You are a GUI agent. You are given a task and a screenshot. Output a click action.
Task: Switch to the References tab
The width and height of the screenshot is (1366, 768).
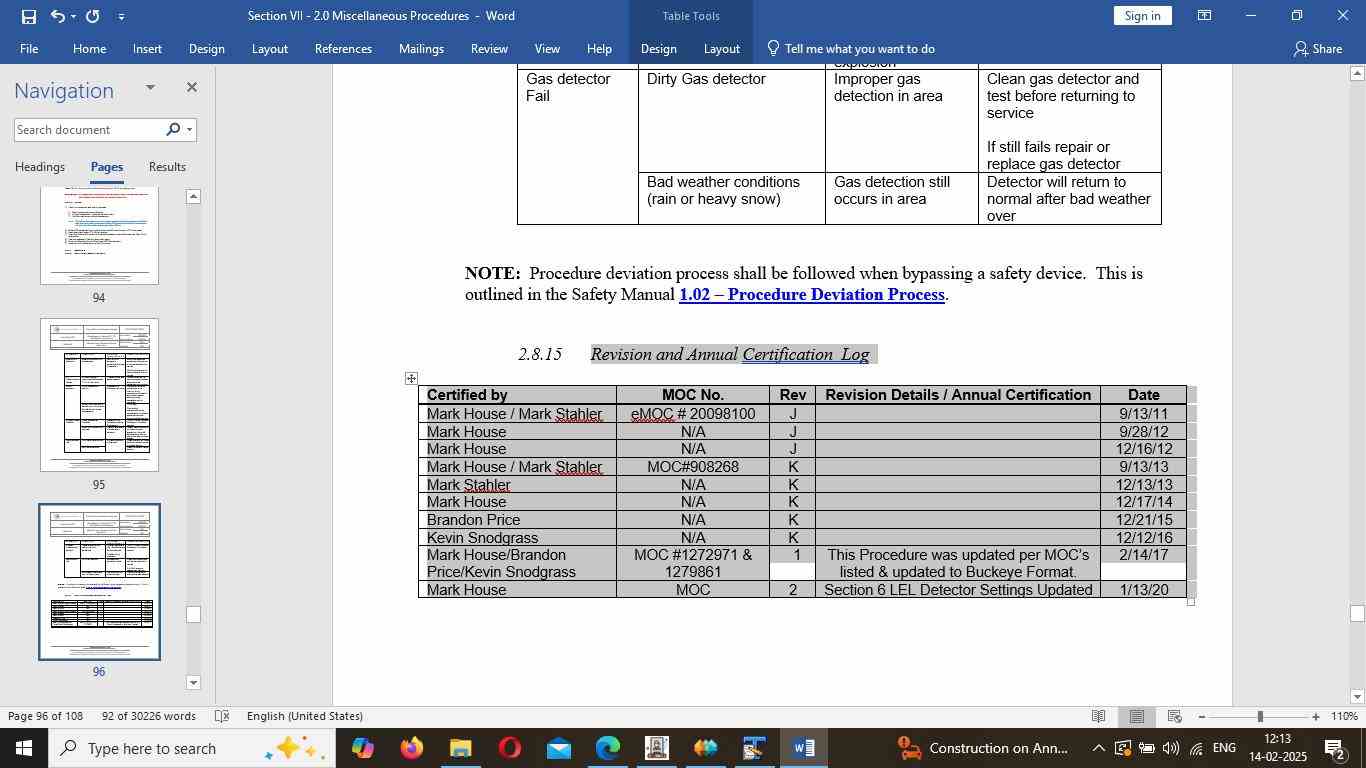pos(343,48)
